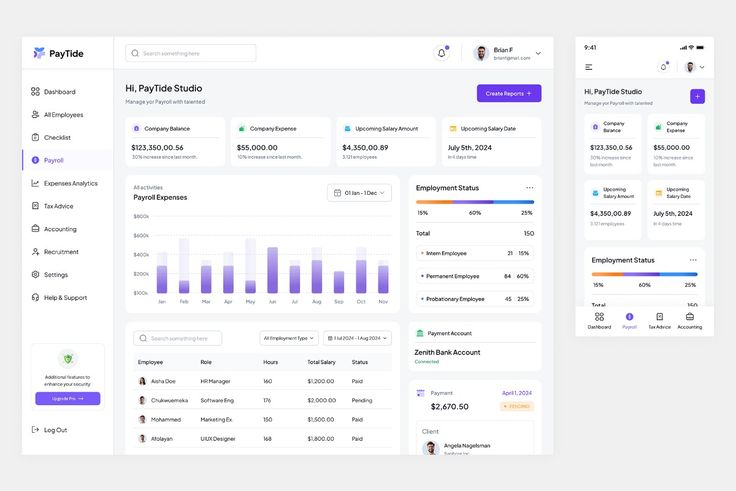Click the Payment card icon
736x491 pixels.
[421, 393]
